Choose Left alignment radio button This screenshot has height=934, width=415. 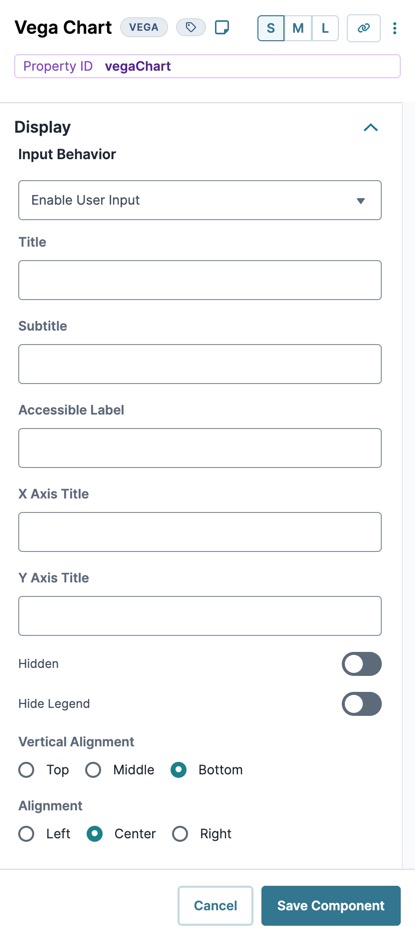click(x=26, y=834)
